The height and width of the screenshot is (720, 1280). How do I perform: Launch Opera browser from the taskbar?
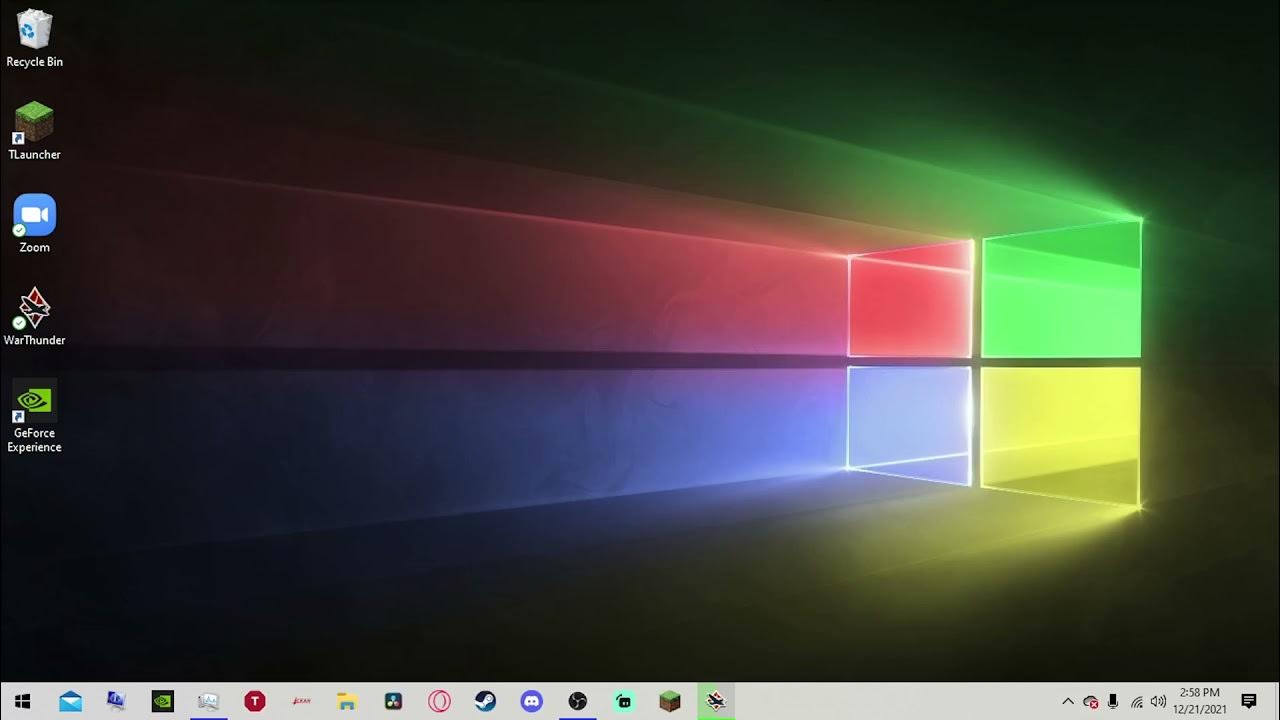click(x=439, y=701)
